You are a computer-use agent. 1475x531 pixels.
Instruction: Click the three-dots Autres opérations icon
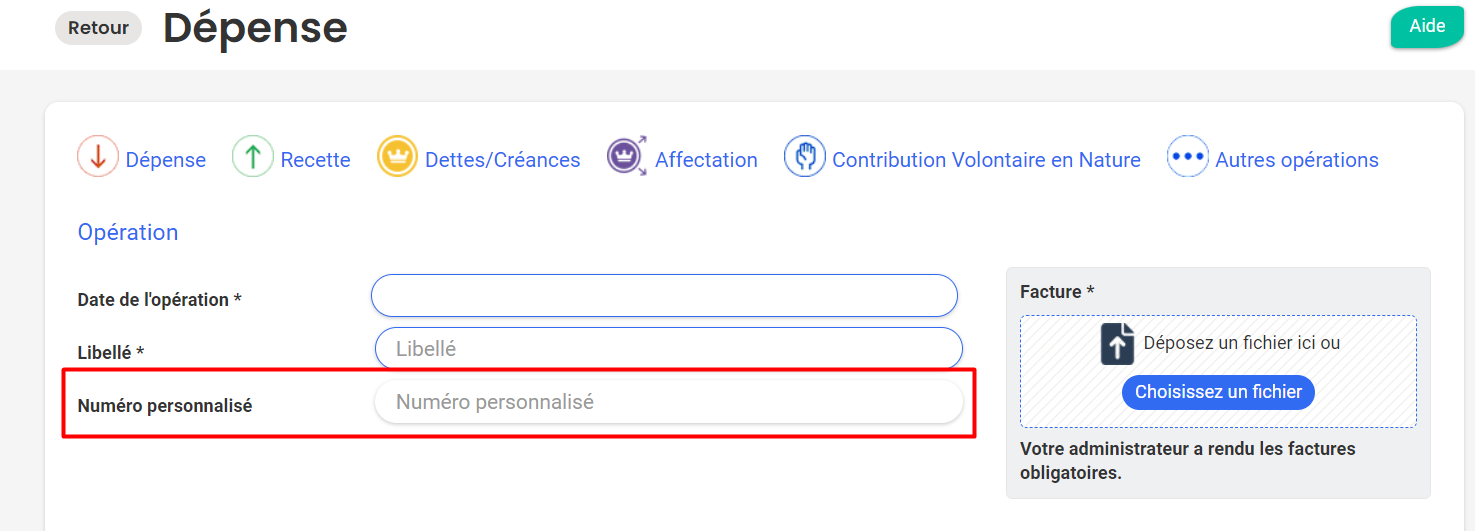[1188, 157]
